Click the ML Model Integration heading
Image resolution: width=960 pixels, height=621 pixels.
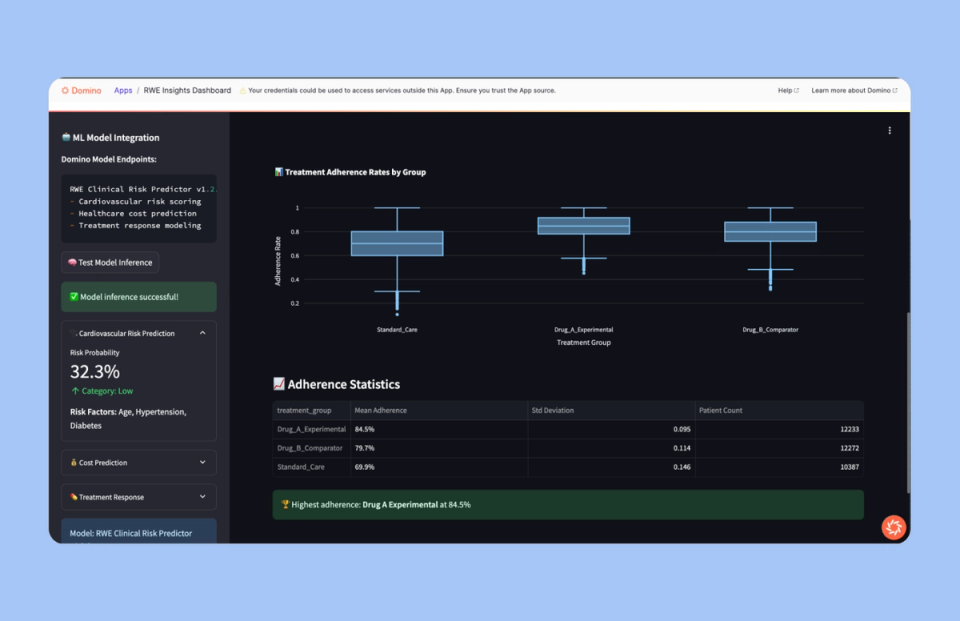coord(110,138)
